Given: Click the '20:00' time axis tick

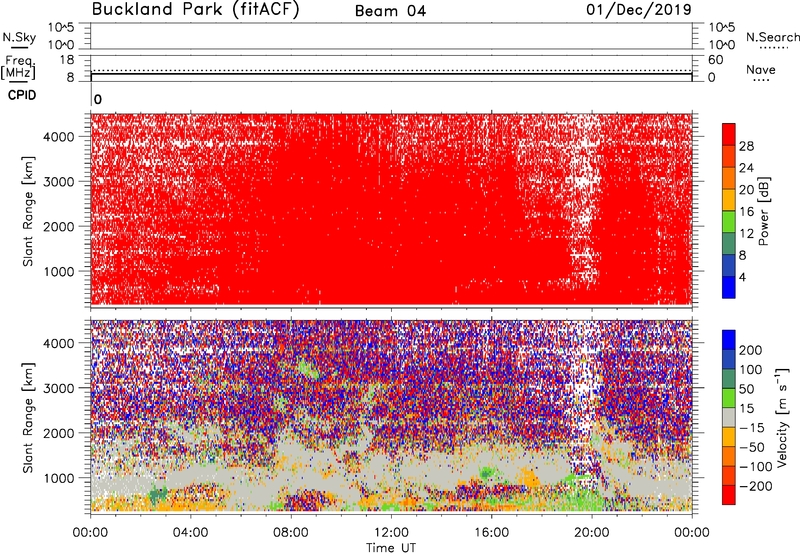Looking at the screenshot, I should click(x=591, y=533).
